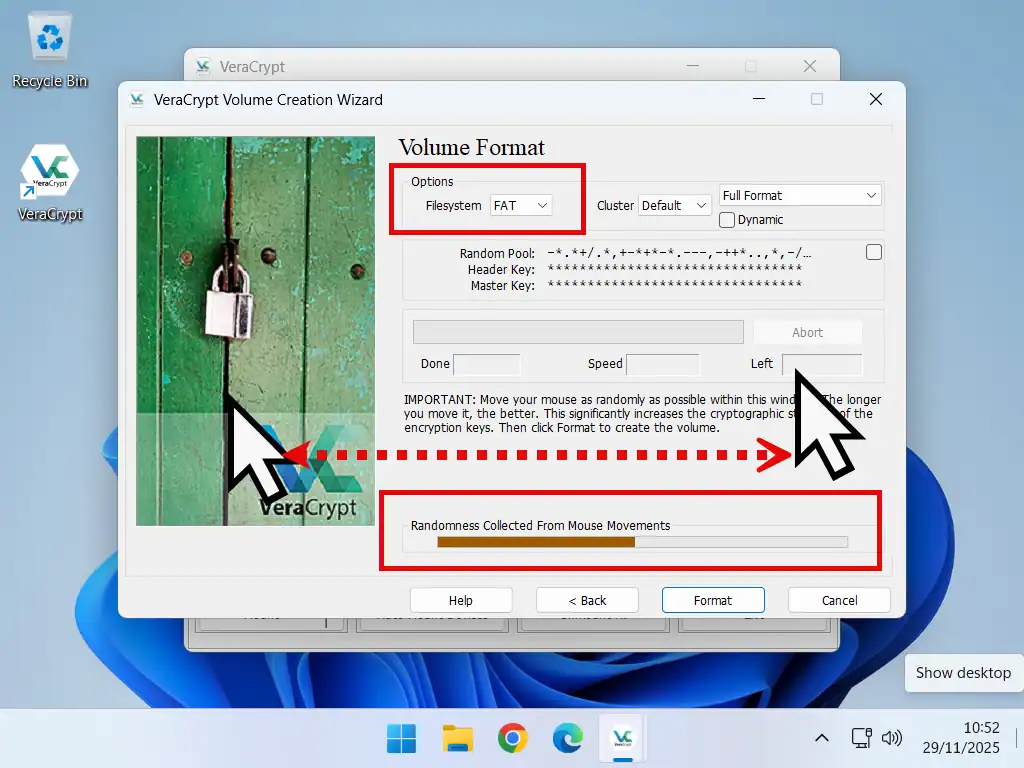Click the network status icon in the tray
Image resolution: width=1024 pixels, height=768 pixels.
861,738
